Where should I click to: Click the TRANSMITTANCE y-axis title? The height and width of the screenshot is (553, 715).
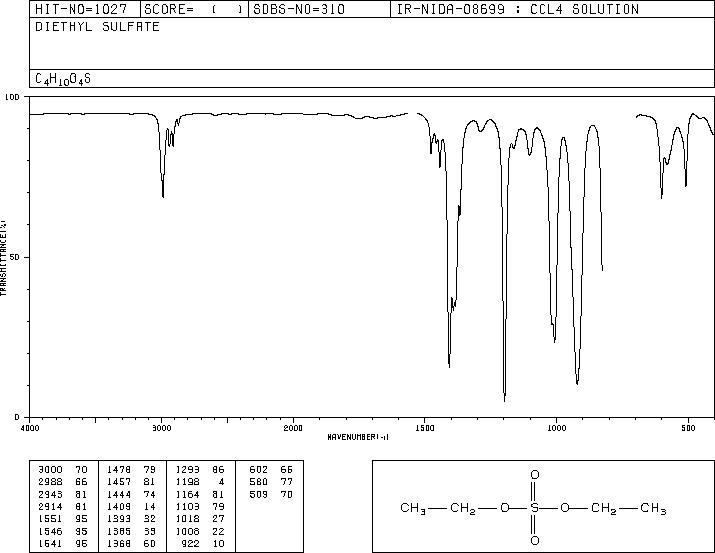pos(3,258)
